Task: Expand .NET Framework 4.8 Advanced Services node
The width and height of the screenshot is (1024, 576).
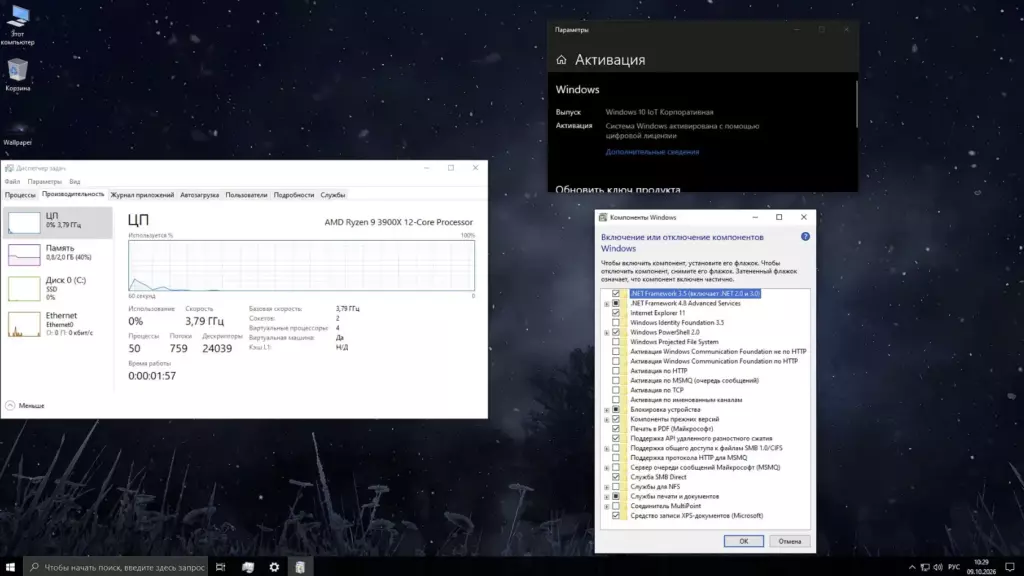Action: 607,304
